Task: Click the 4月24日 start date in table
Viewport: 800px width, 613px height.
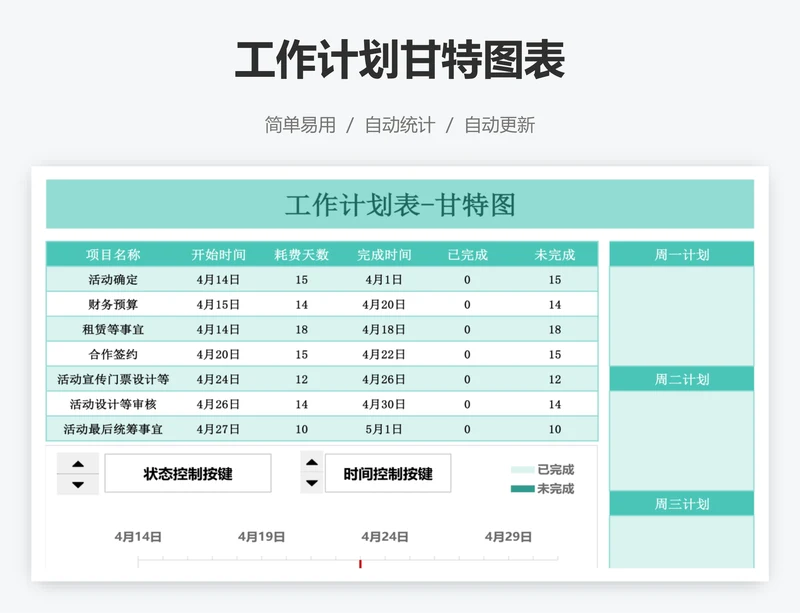Action: 218,379
